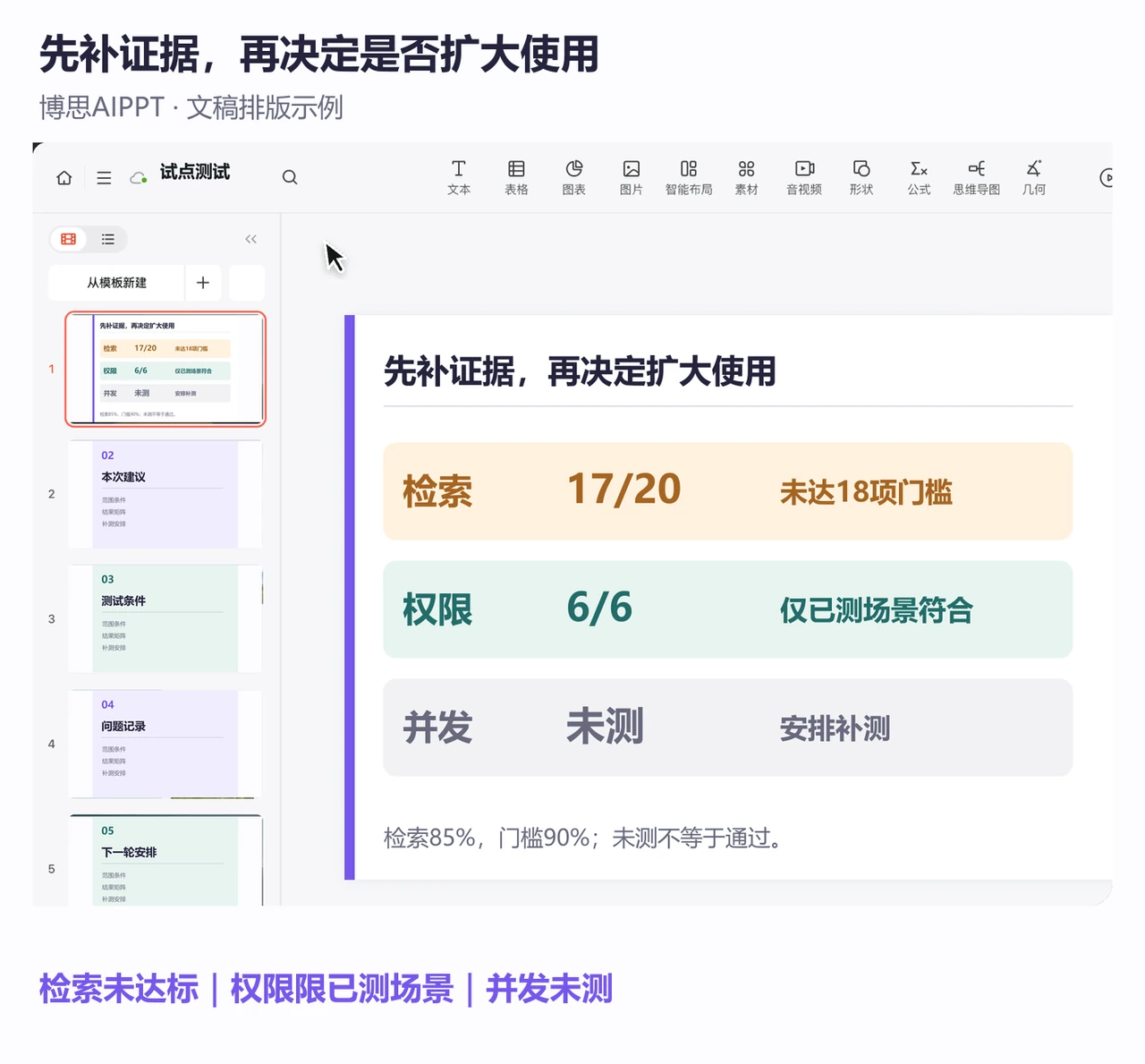This screenshot has height=1064, width=1145.
Task: Click the caption 检索未达标｜权限限已测场景｜并发未测
Action: (327, 989)
